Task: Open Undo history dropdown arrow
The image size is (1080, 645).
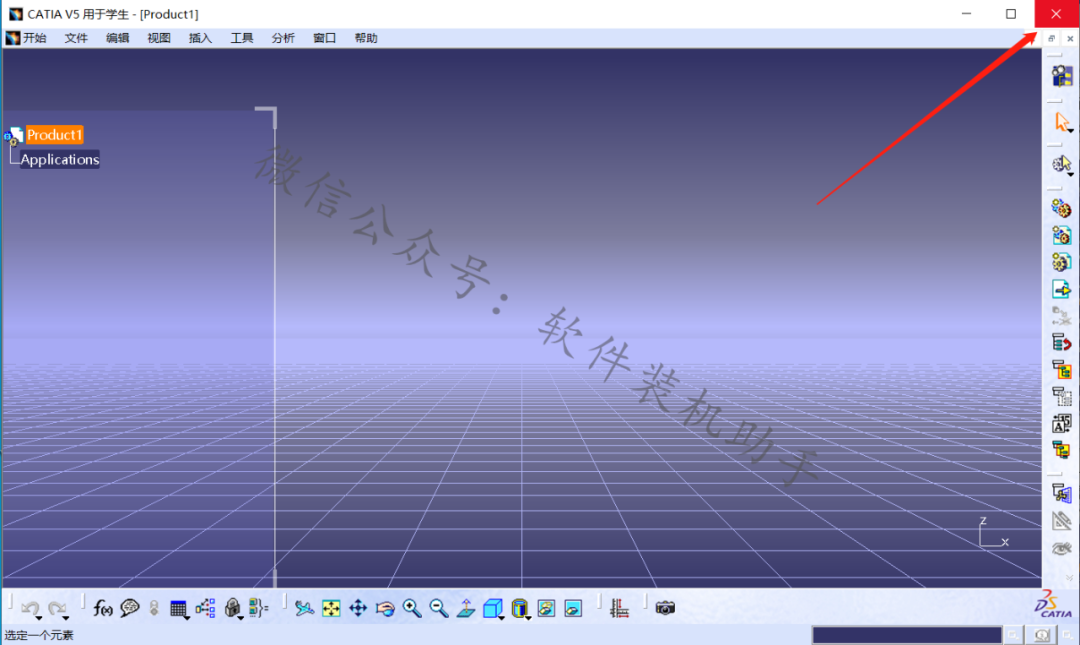Action: coord(39,617)
